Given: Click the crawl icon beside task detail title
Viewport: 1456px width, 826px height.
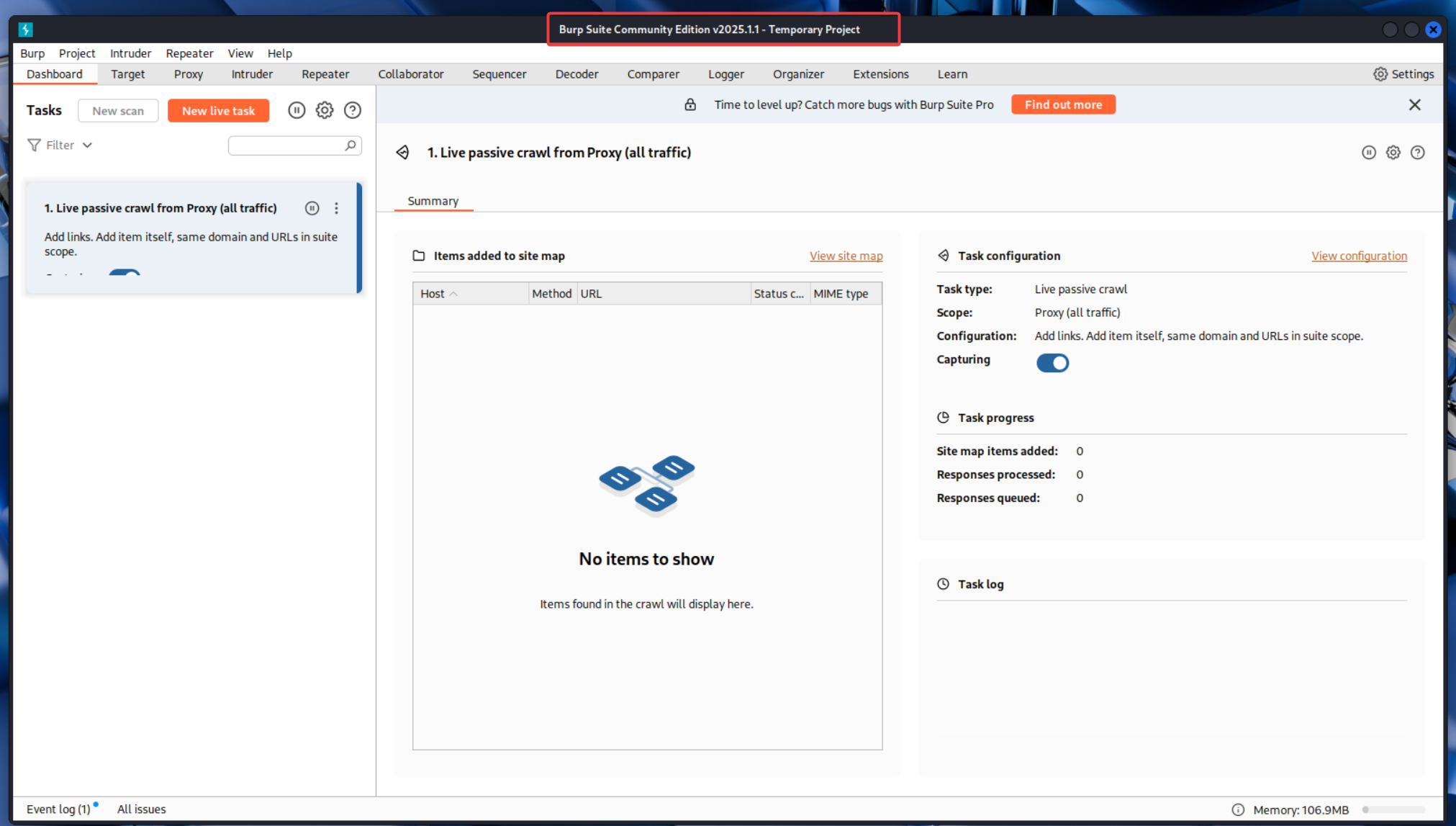Looking at the screenshot, I should click(403, 153).
